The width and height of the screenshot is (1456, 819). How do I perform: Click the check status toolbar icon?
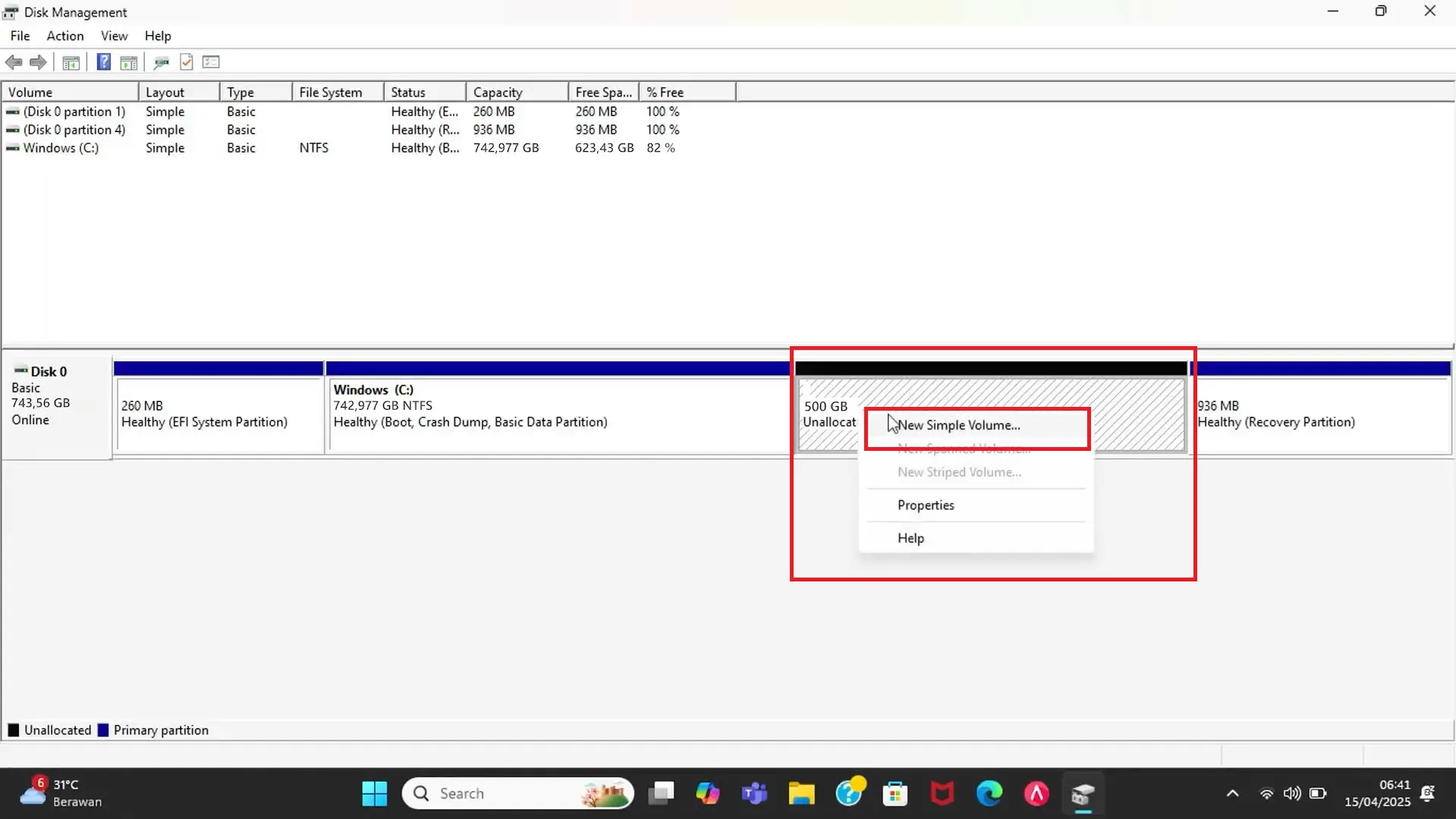click(187, 61)
